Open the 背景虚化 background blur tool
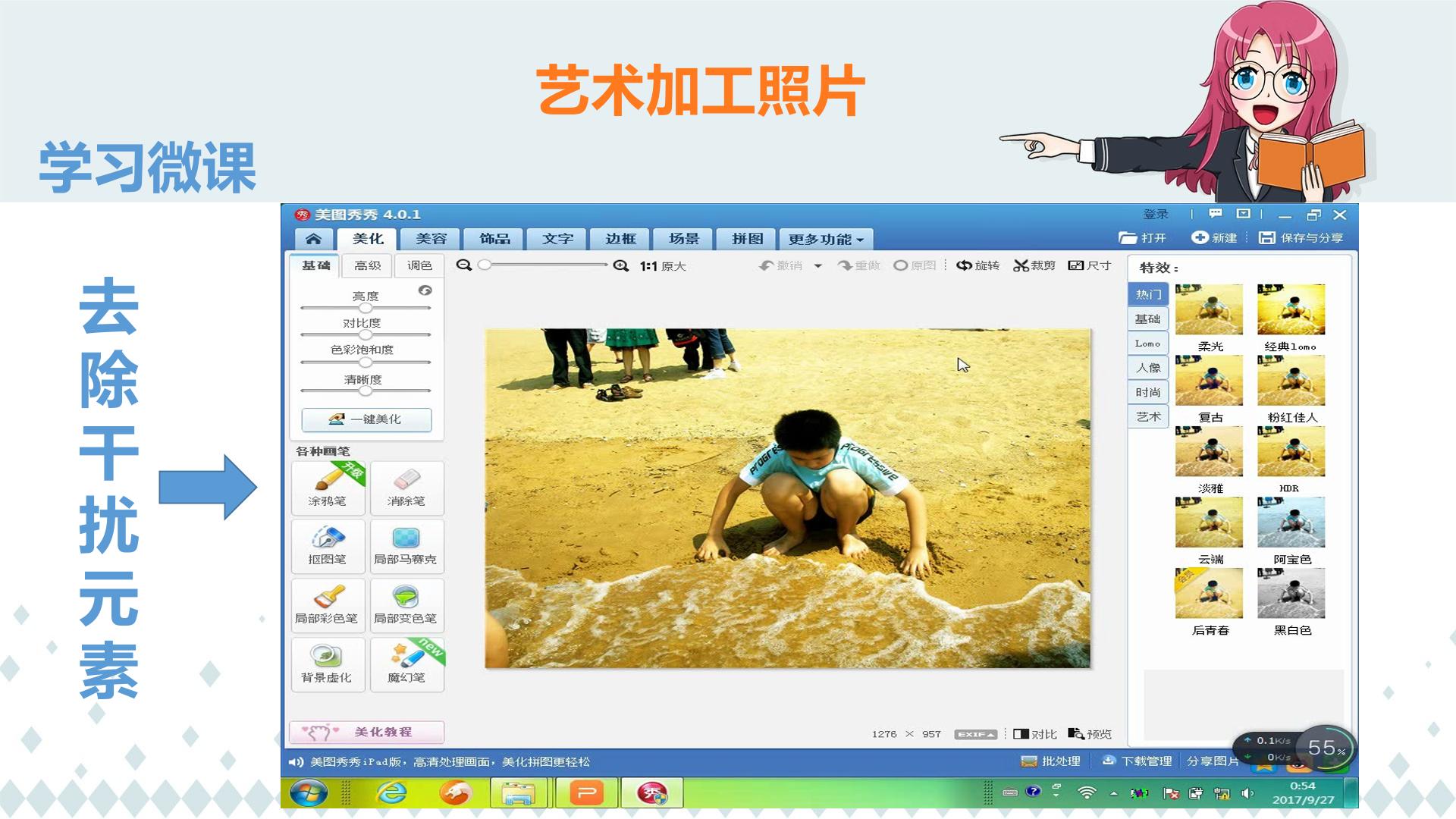This screenshot has height=819, width=1456. click(328, 664)
